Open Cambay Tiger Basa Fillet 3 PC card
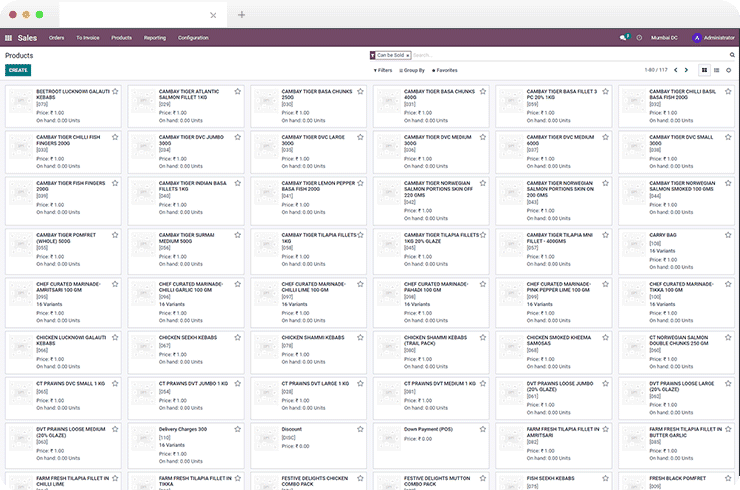The image size is (740, 490). [554, 106]
